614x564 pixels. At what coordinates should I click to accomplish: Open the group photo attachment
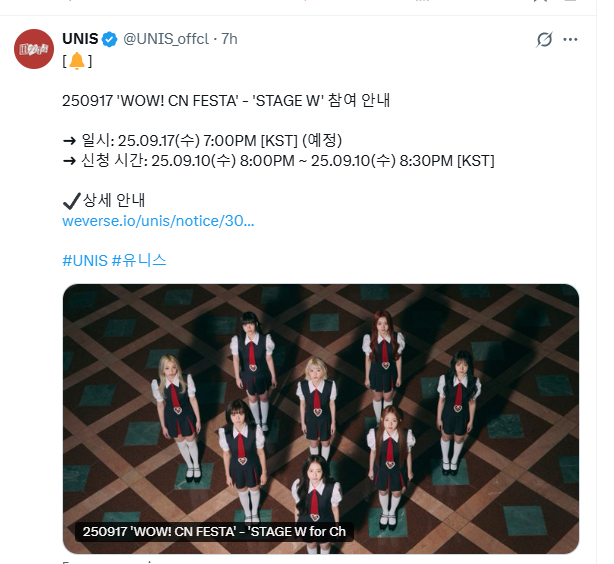click(321, 419)
